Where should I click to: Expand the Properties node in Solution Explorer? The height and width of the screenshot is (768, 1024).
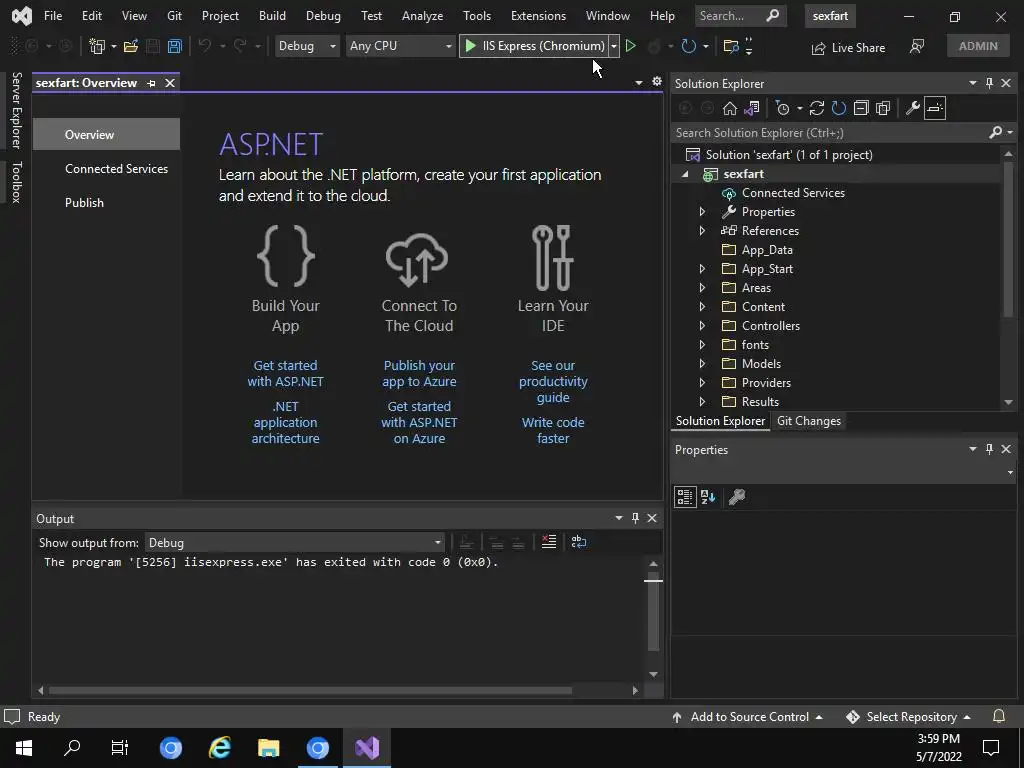tap(702, 212)
